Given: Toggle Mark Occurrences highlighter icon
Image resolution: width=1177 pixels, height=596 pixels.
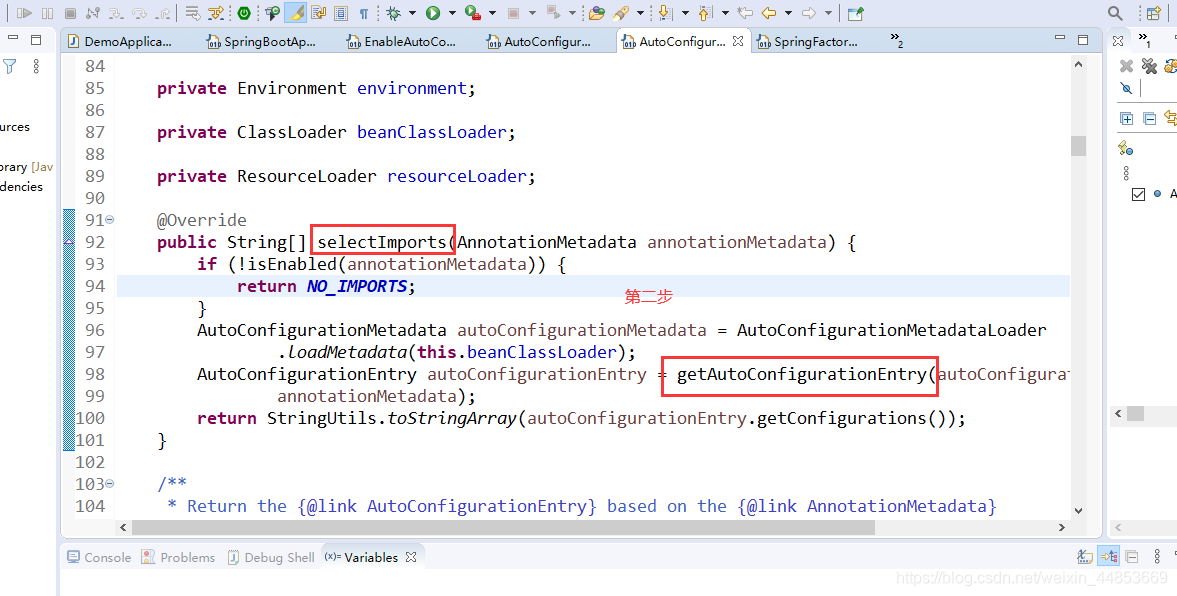Looking at the screenshot, I should point(296,13).
